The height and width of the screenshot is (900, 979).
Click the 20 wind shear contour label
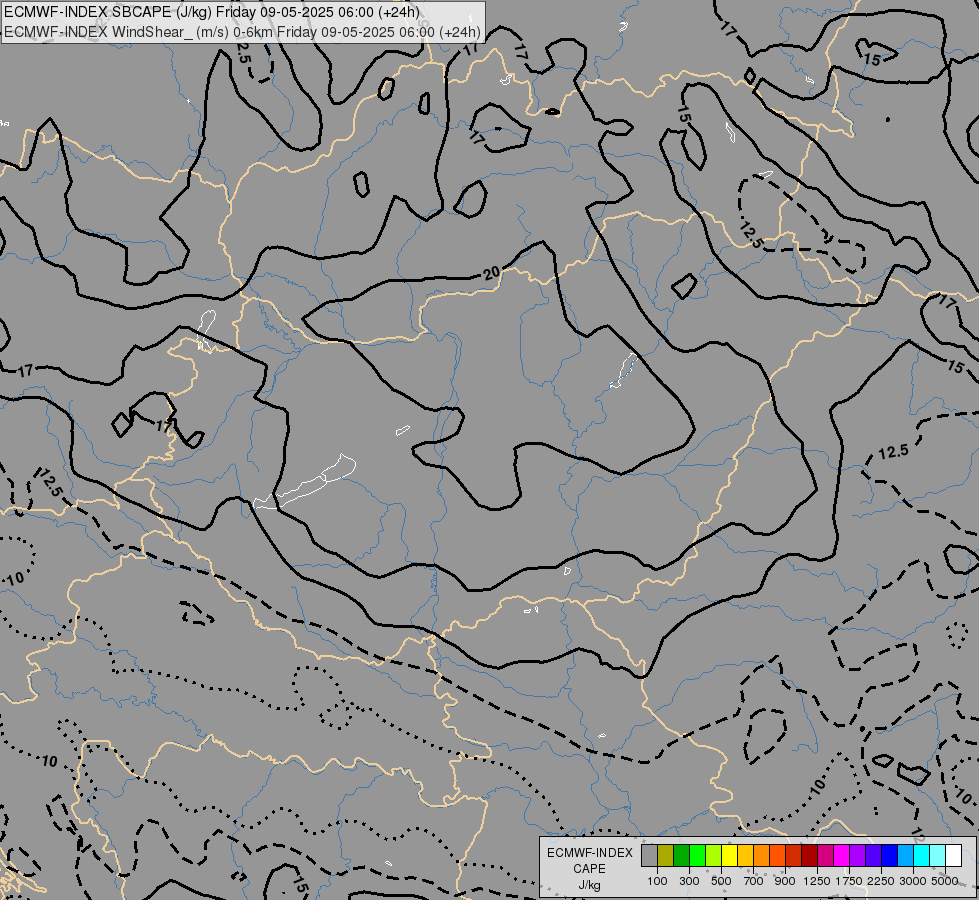pos(492,273)
